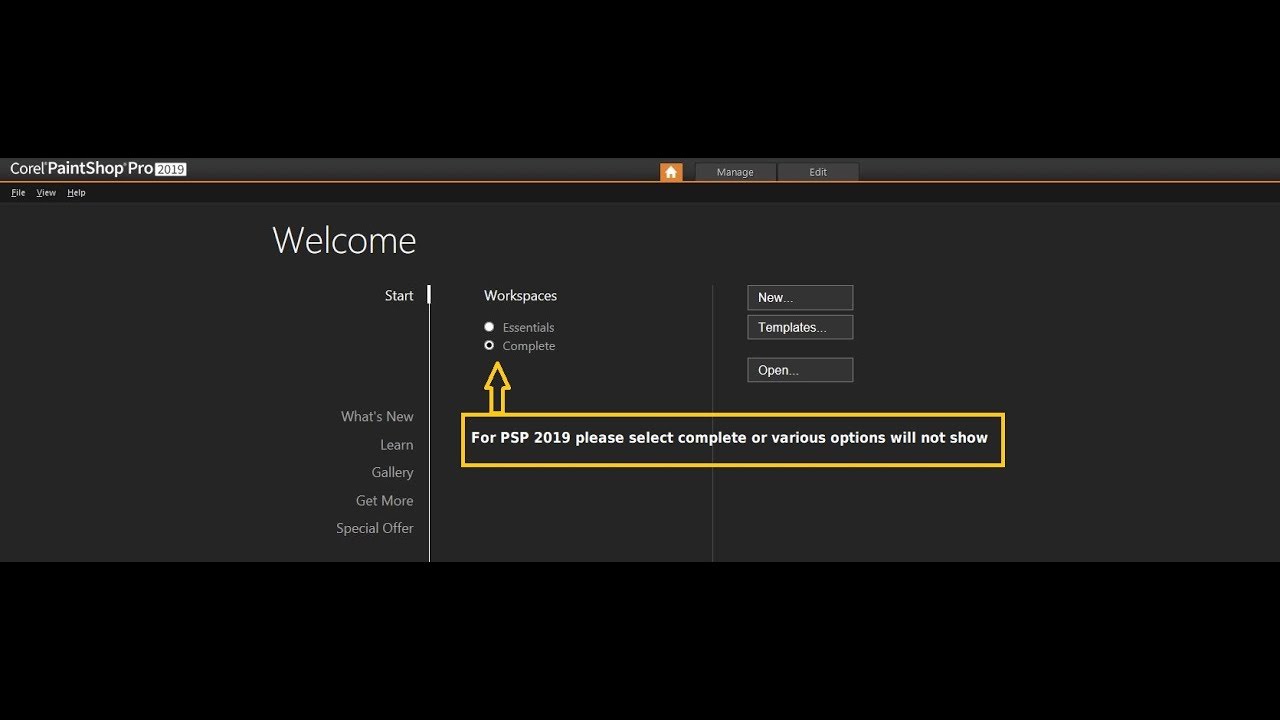Viewport: 1280px width, 720px height.
Task: Open the File menu
Action: [x=18, y=192]
